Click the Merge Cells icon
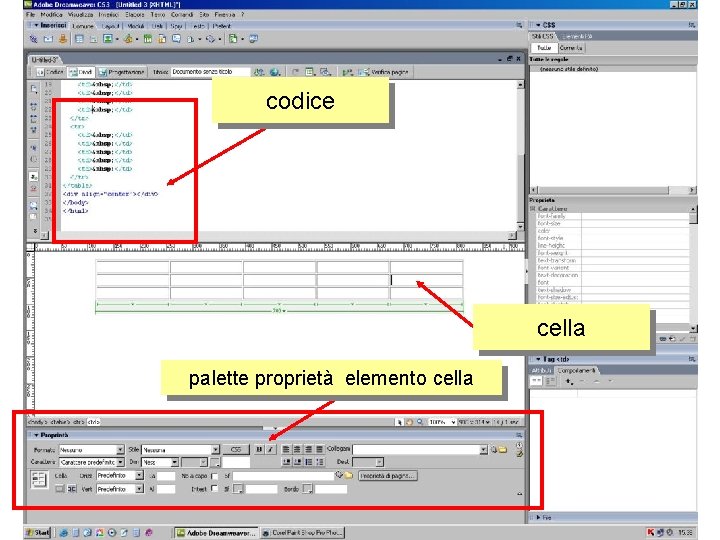Viewport: 720px width, 540px height. [x=60, y=489]
